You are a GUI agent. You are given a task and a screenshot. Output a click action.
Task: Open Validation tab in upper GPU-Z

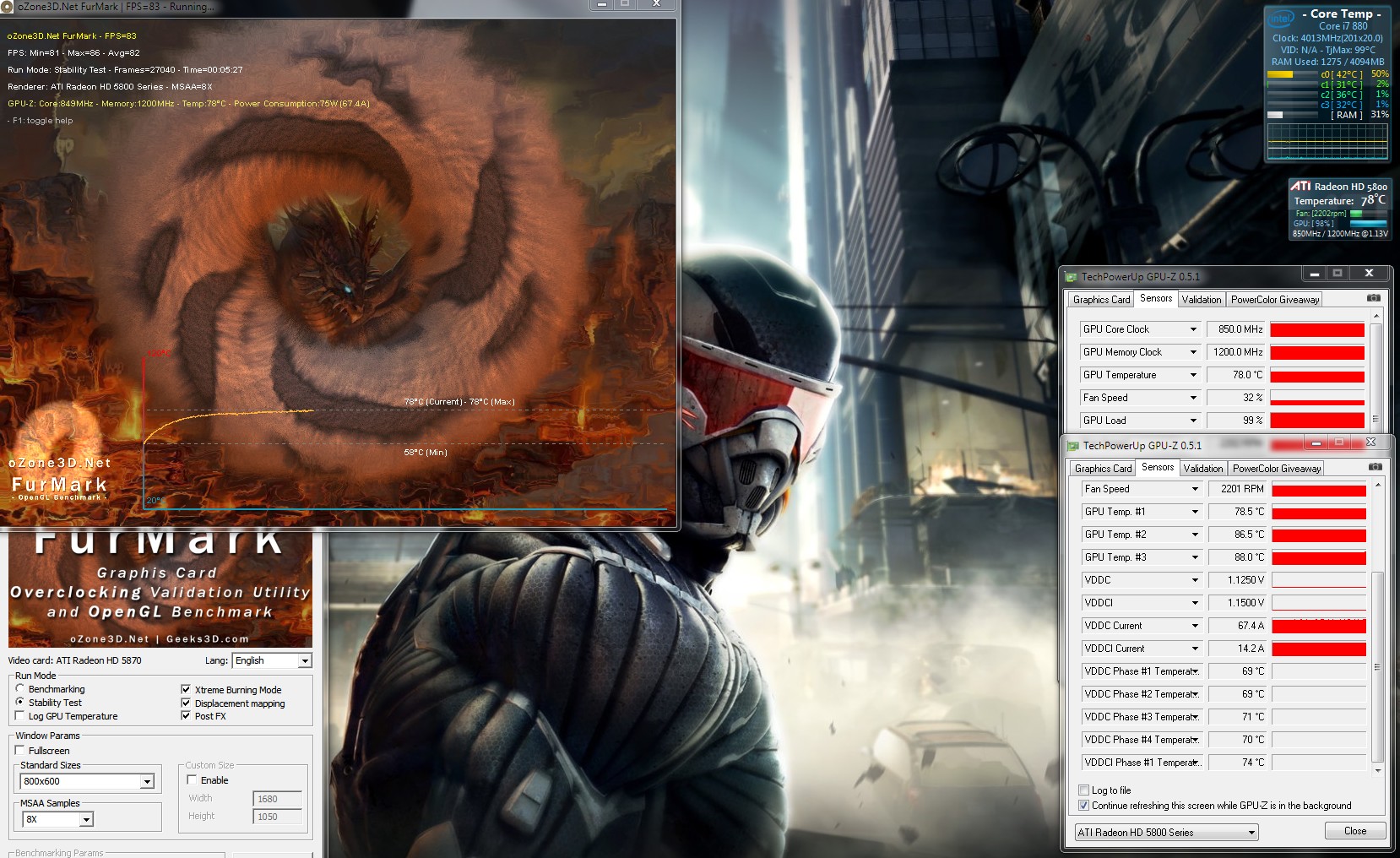pos(1202,300)
